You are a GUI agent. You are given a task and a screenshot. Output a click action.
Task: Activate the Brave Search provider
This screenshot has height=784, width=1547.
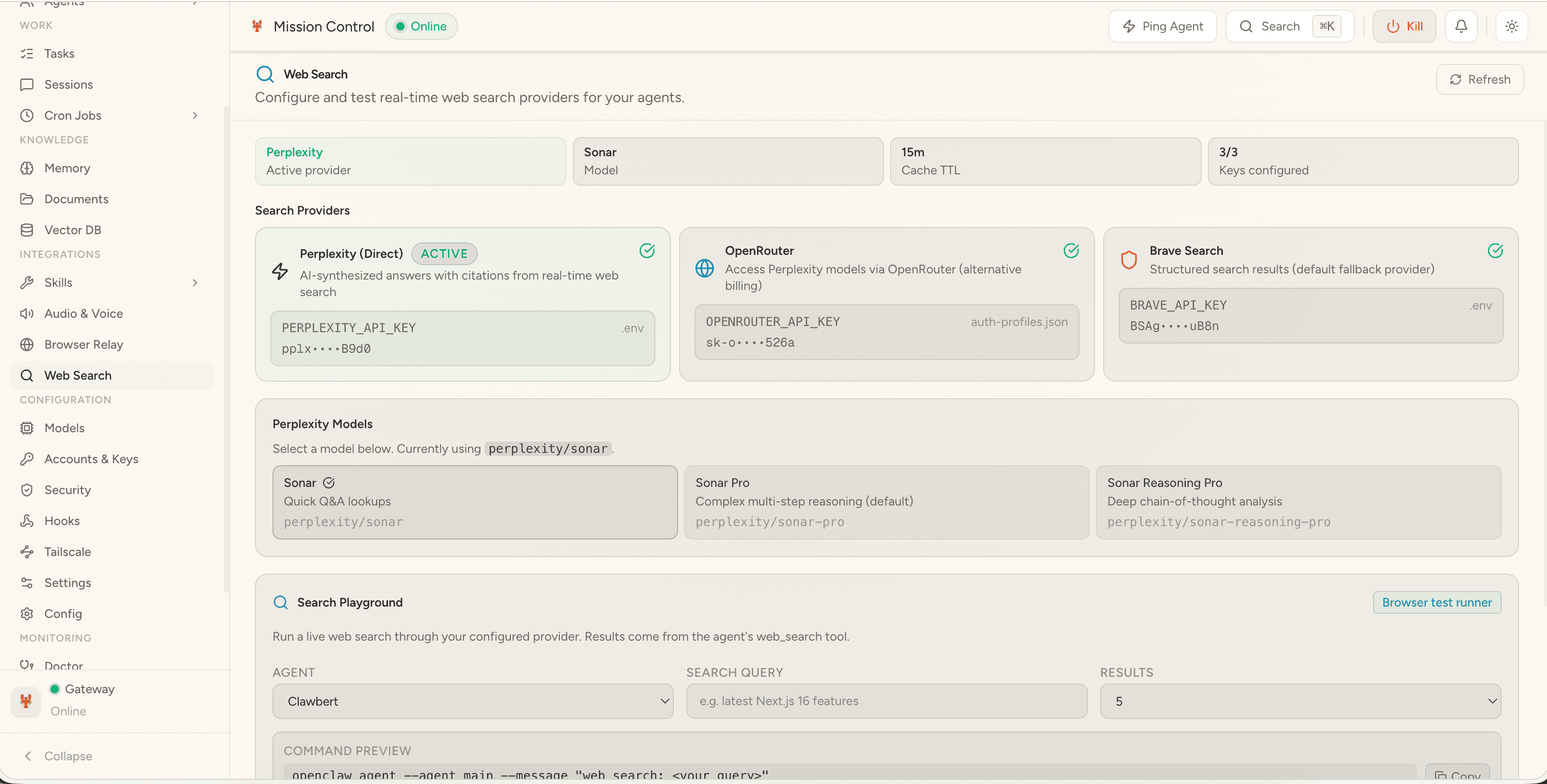1311,303
